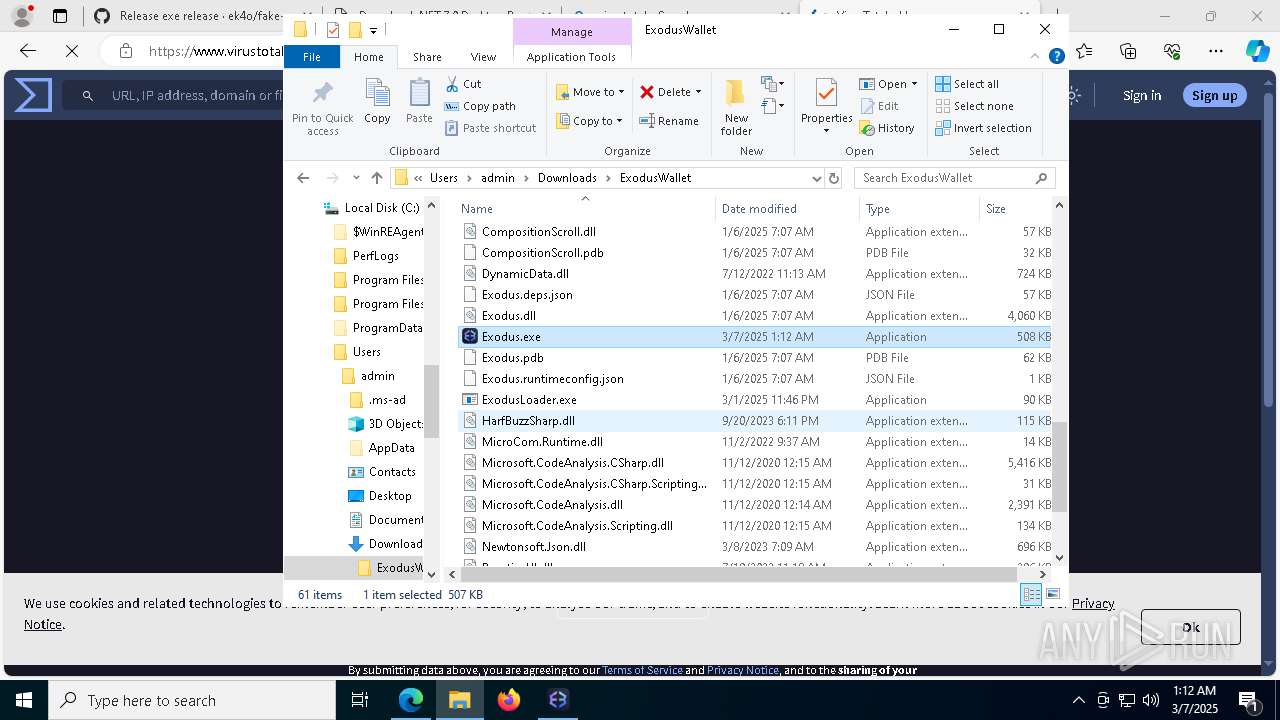Open the File menu
This screenshot has width=1280, height=720.
coord(312,57)
